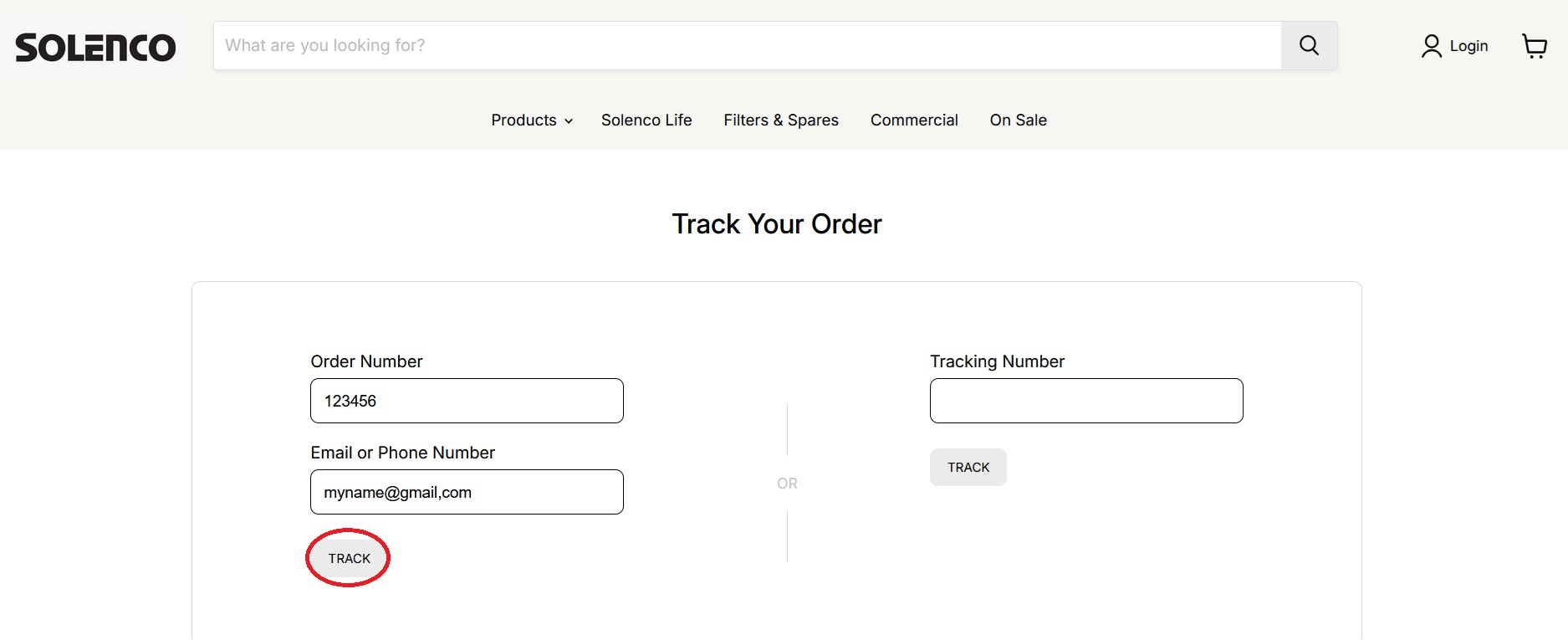Click the magnifying glass search button
The height and width of the screenshot is (640, 1568).
click(x=1309, y=46)
